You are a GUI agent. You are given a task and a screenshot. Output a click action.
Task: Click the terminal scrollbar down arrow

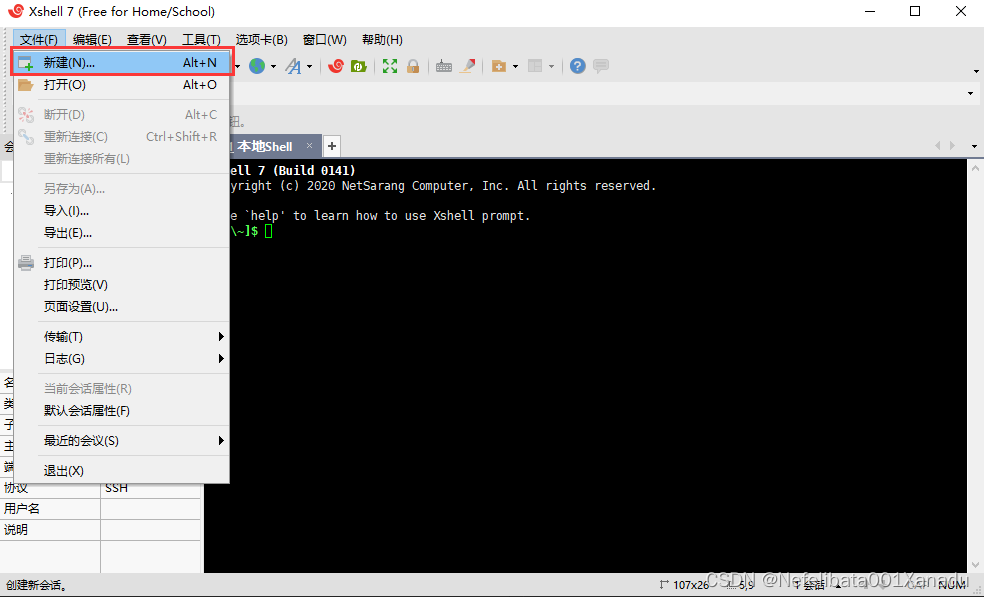tap(975, 565)
